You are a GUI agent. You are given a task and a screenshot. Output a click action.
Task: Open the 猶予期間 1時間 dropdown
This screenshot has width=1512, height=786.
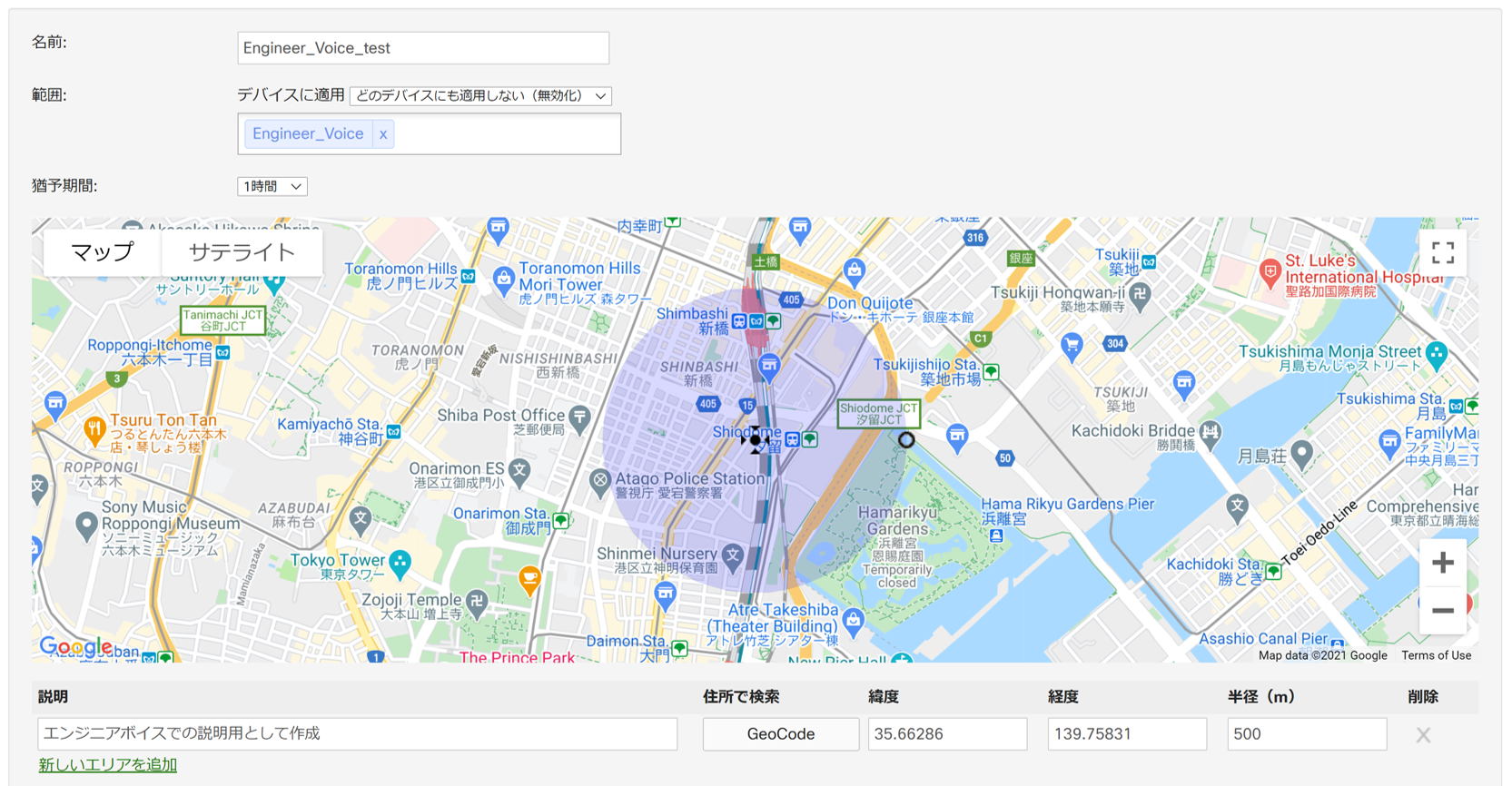[272, 186]
